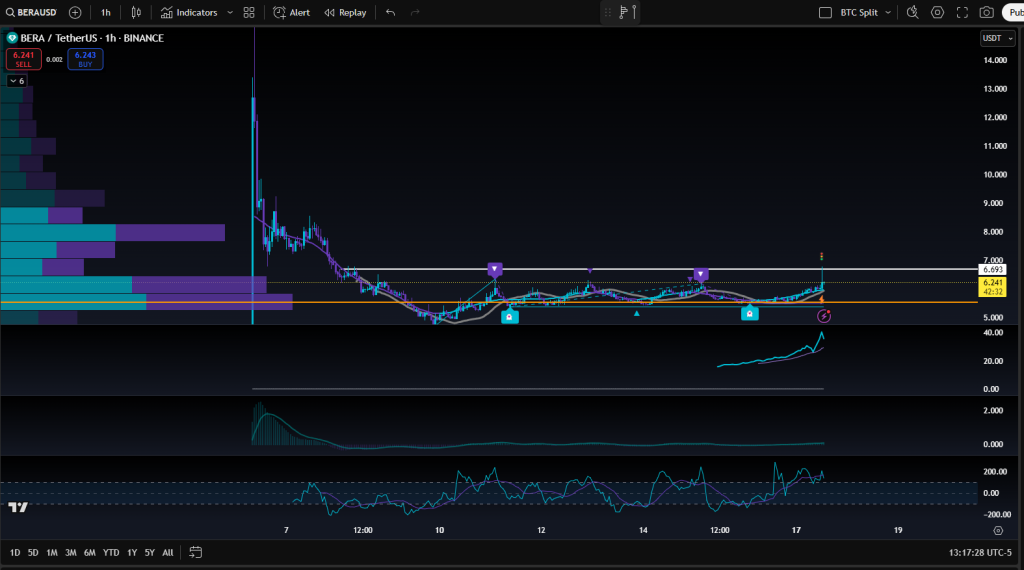Click the teal marker icon near the 16th

pos(750,313)
